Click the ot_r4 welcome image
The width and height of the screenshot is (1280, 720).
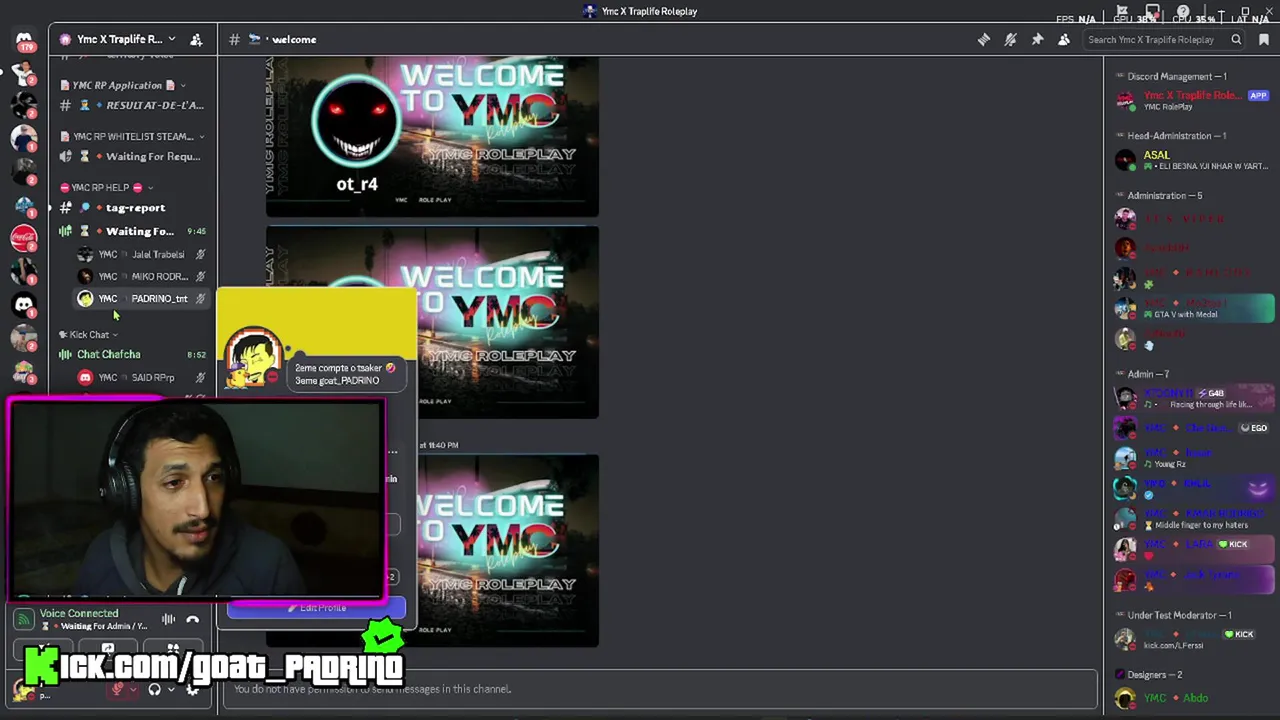coord(432,136)
